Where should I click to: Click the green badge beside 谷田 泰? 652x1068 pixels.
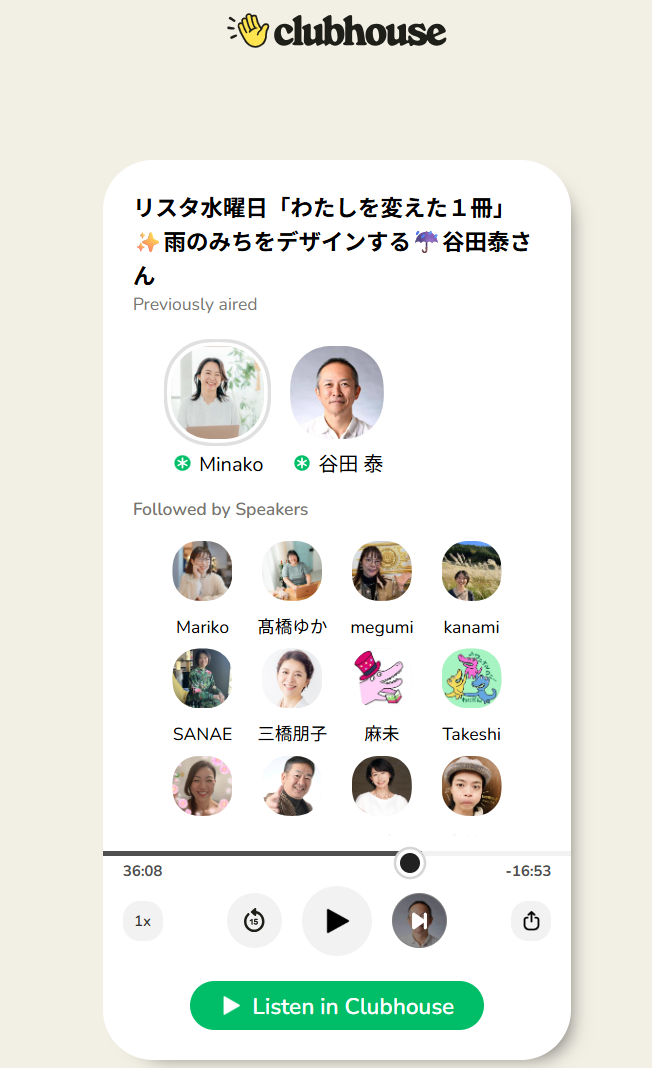pyautogui.click(x=301, y=464)
